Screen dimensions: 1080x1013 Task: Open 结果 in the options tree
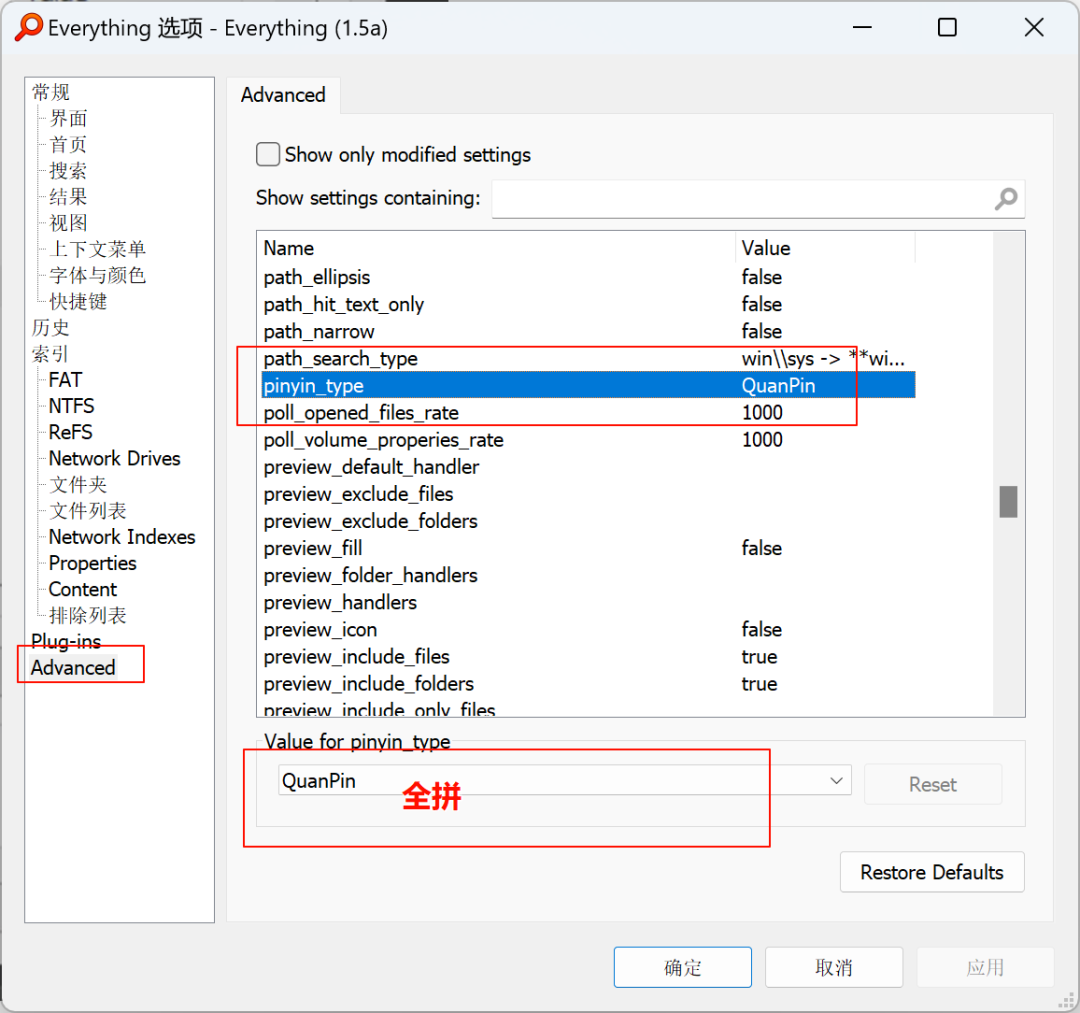[x=68, y=197]
